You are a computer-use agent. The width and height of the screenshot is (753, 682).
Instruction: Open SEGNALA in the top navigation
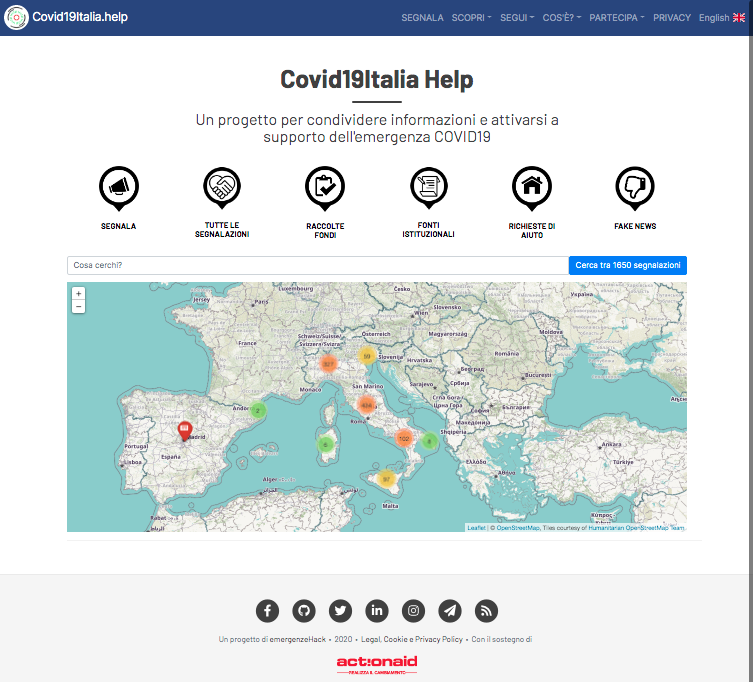pyautogui.click(x=423, y=18)
